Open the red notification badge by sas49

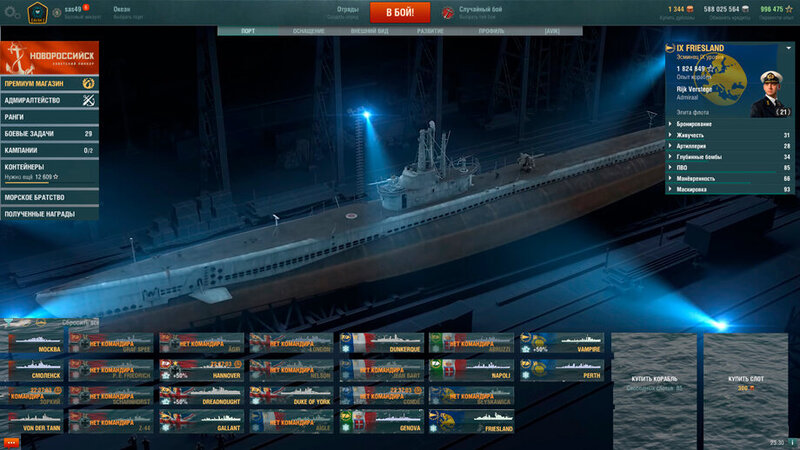pyautogui.click(x=86, y=8)
